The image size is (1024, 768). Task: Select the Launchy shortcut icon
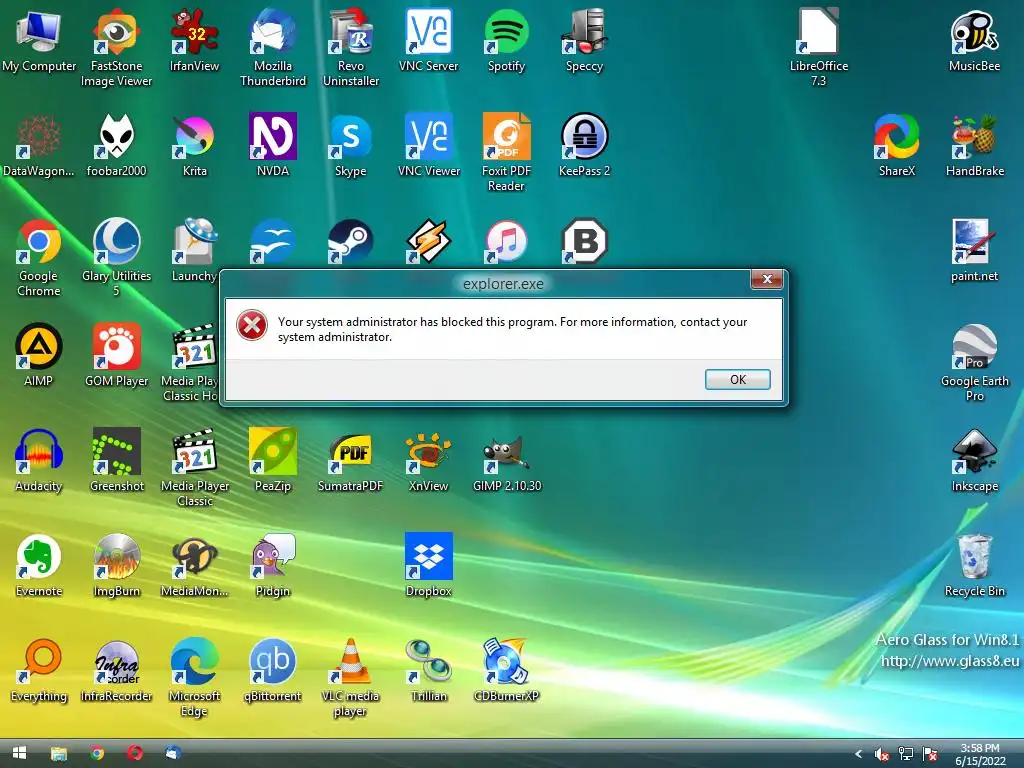(x=195, y=251)
